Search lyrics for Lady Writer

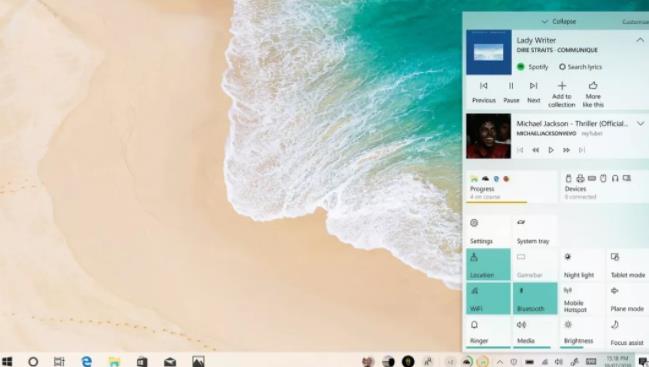(x=580, y=67)
